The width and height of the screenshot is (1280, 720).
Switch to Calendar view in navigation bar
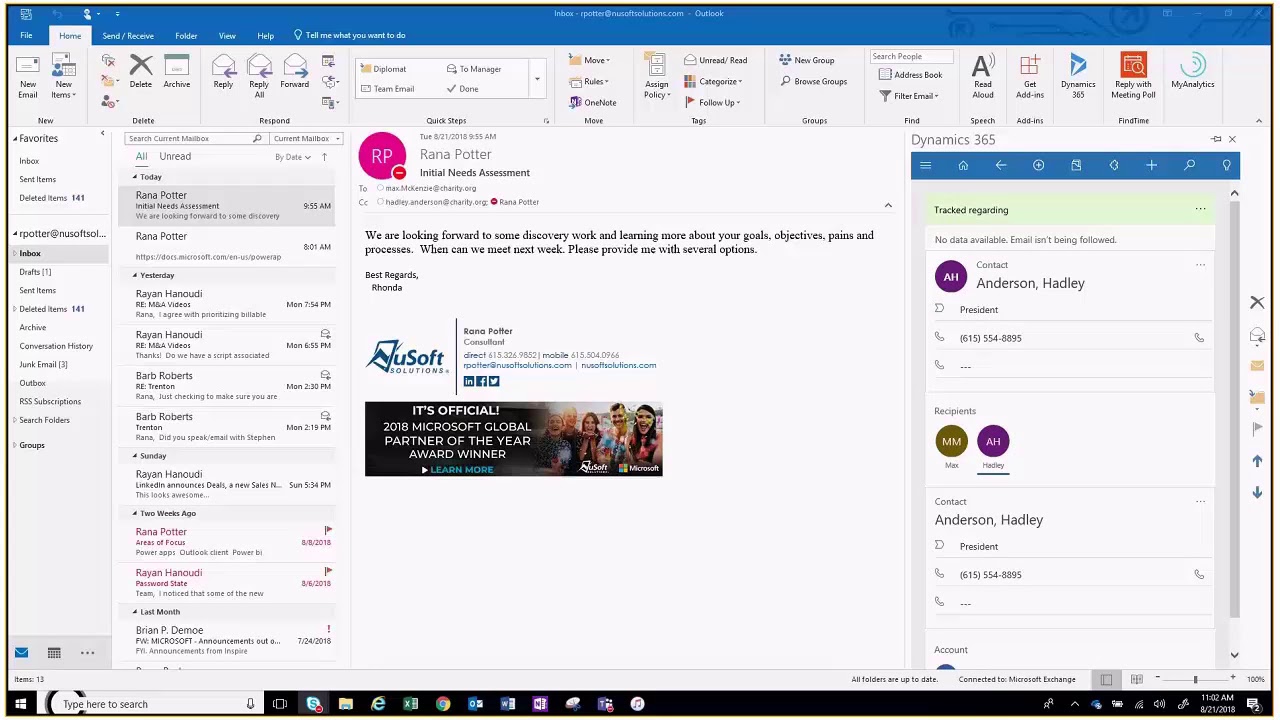pyautogui.click(x=54, y=653)
